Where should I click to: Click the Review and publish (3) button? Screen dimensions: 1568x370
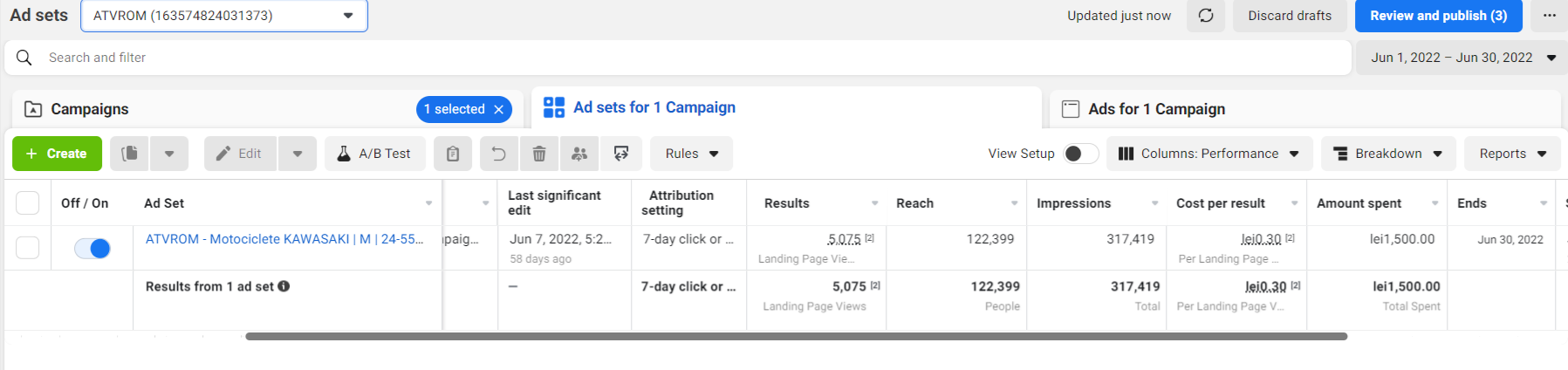pyautogui.click(x=1438, y=16)
